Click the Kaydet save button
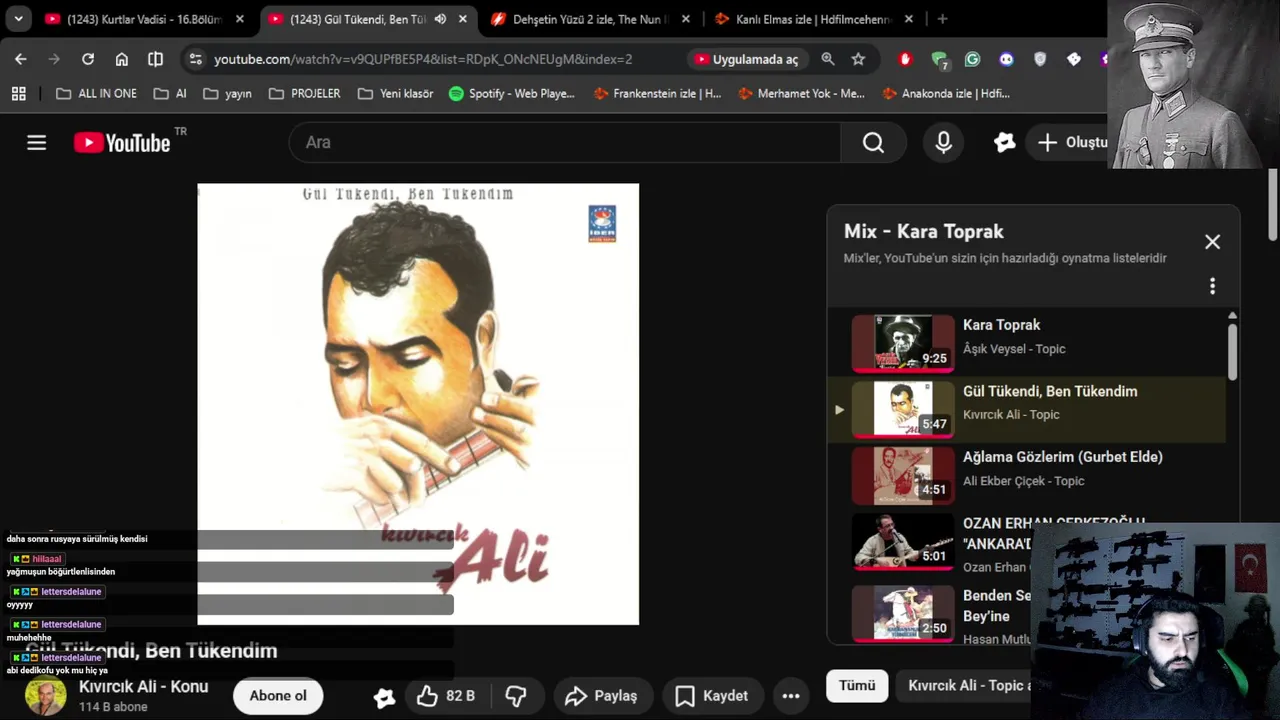 point(712,696)
